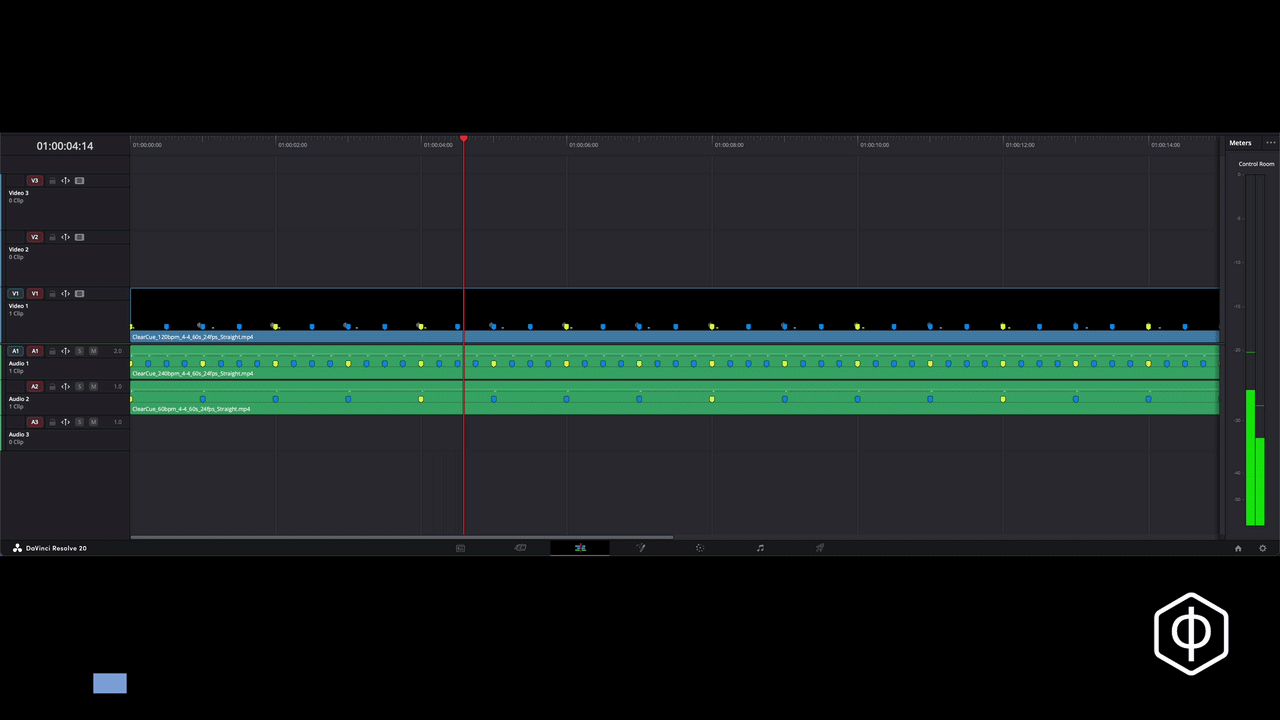Image resolution: width=1280 pixels, height=720 pixels.
Task: Lock the Video 1 track
Action: 52,294
